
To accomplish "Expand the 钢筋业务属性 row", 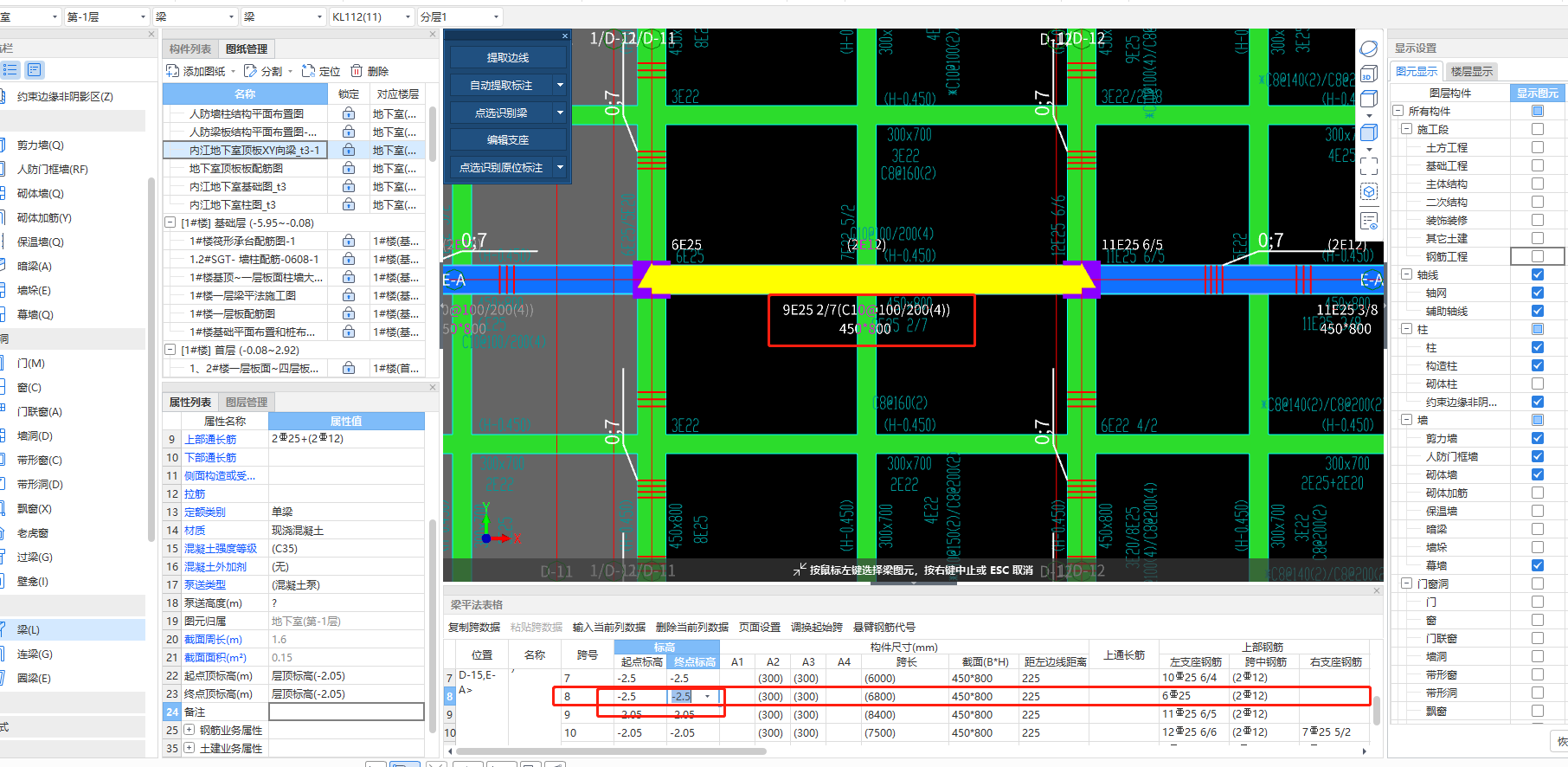I will (189, 730).
